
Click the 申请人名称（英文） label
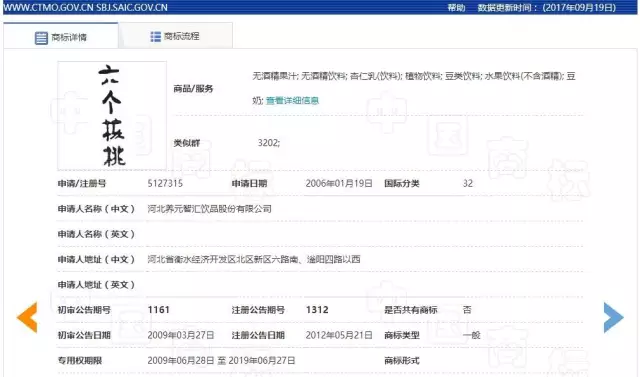tap(96, 234)
